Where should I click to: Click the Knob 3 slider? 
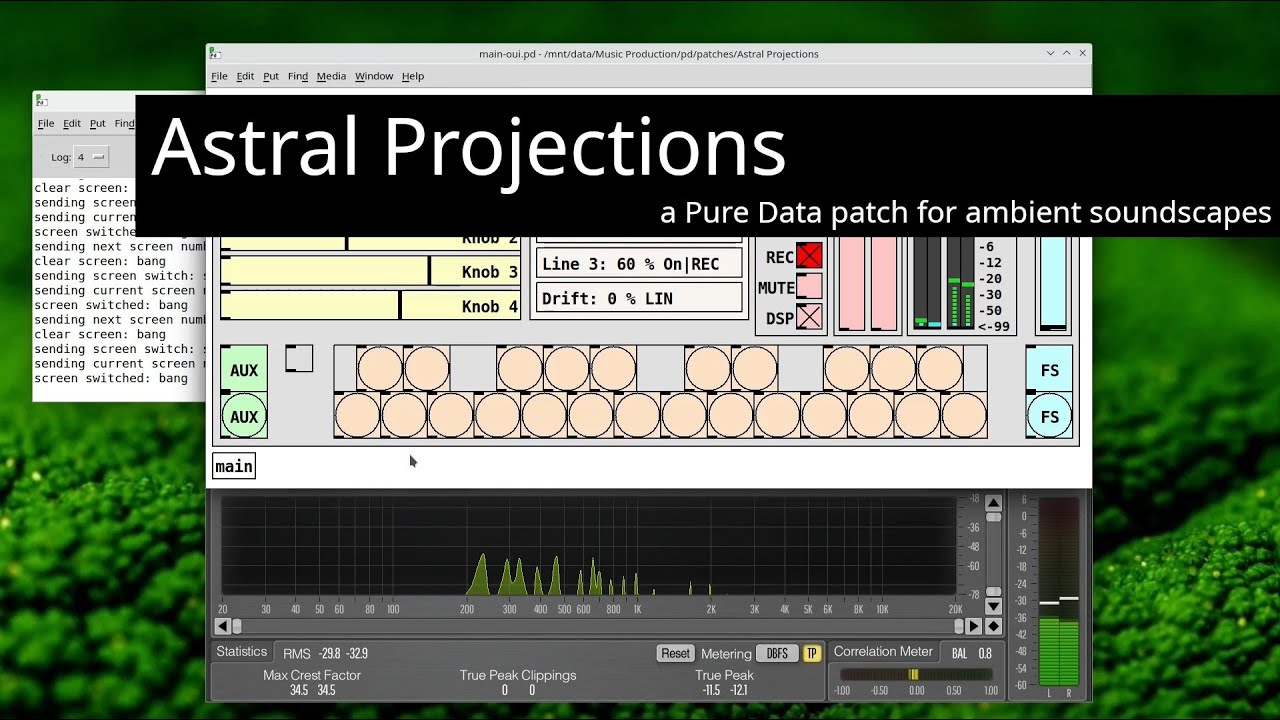[371, 272]
